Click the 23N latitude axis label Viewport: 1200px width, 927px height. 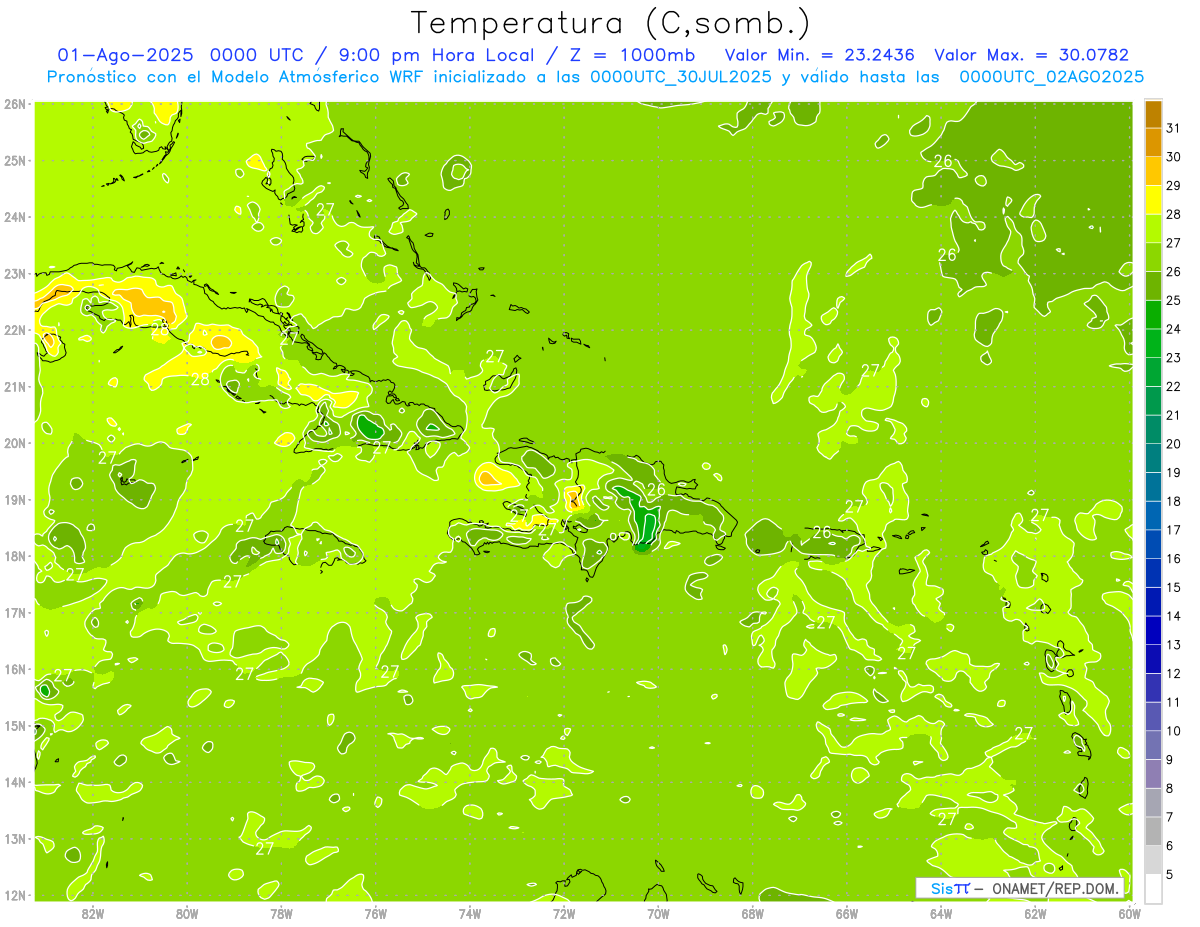(x=15, y=274)
